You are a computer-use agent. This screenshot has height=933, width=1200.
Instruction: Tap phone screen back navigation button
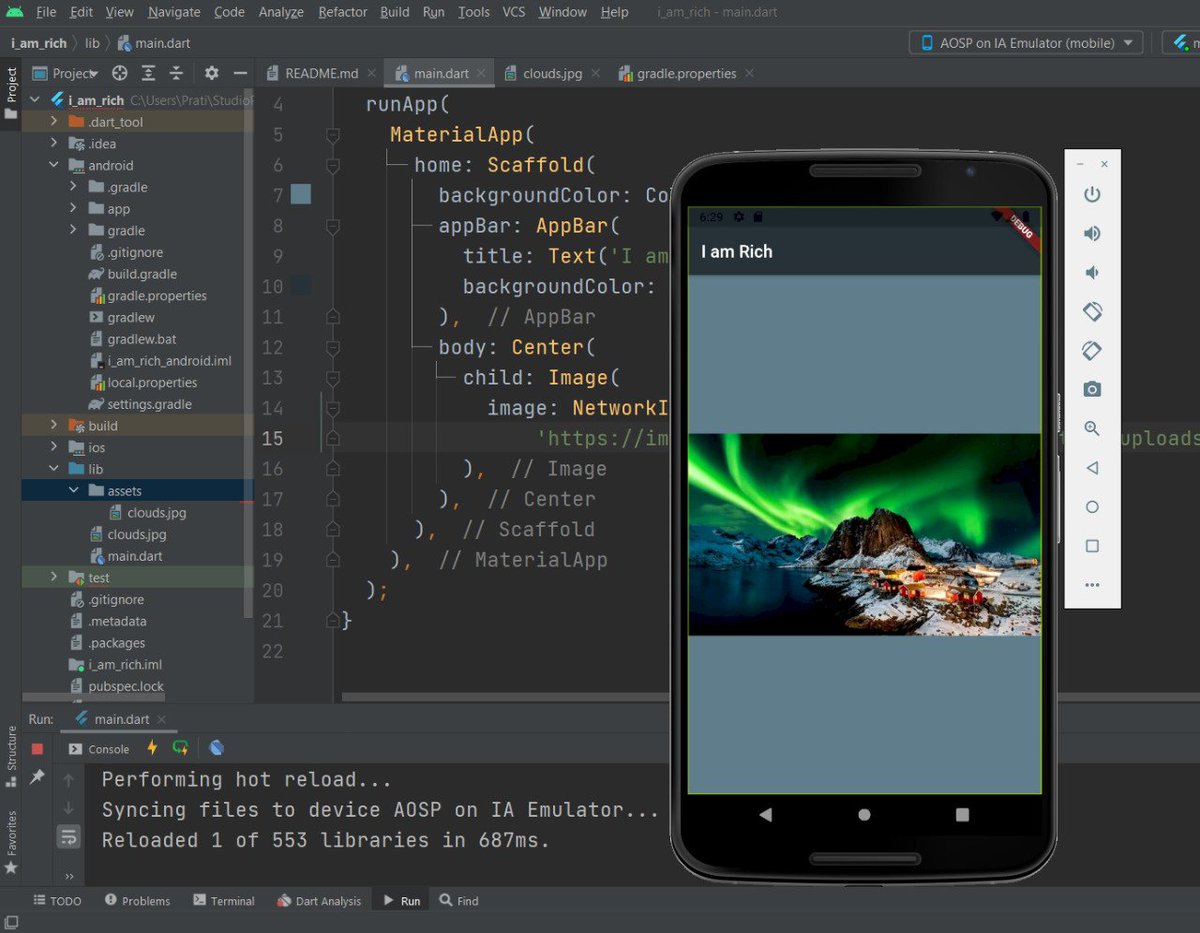pyautogui.click(x=766, y=815)
